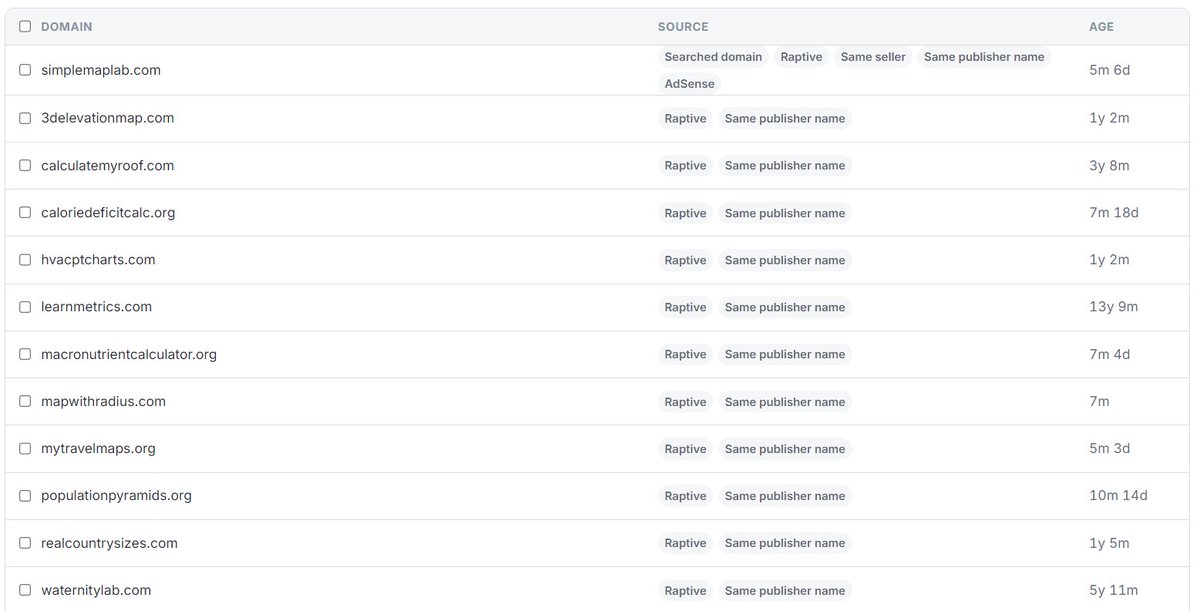This screenshot has height=611, width=1200.
Task: Click the age value 3y 8m
Action: point(1109,166)
